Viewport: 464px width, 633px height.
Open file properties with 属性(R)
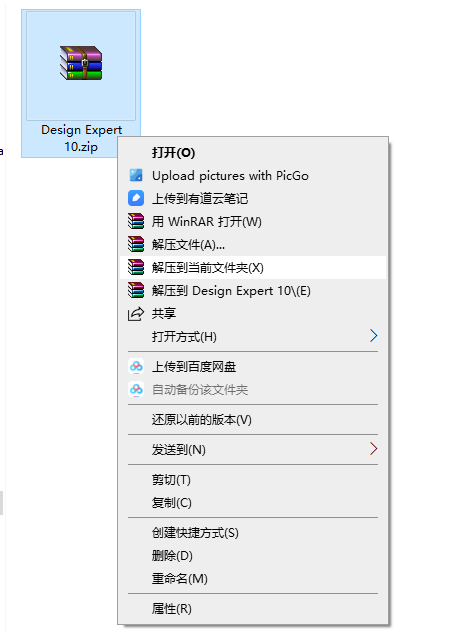(x=253, y=609)
